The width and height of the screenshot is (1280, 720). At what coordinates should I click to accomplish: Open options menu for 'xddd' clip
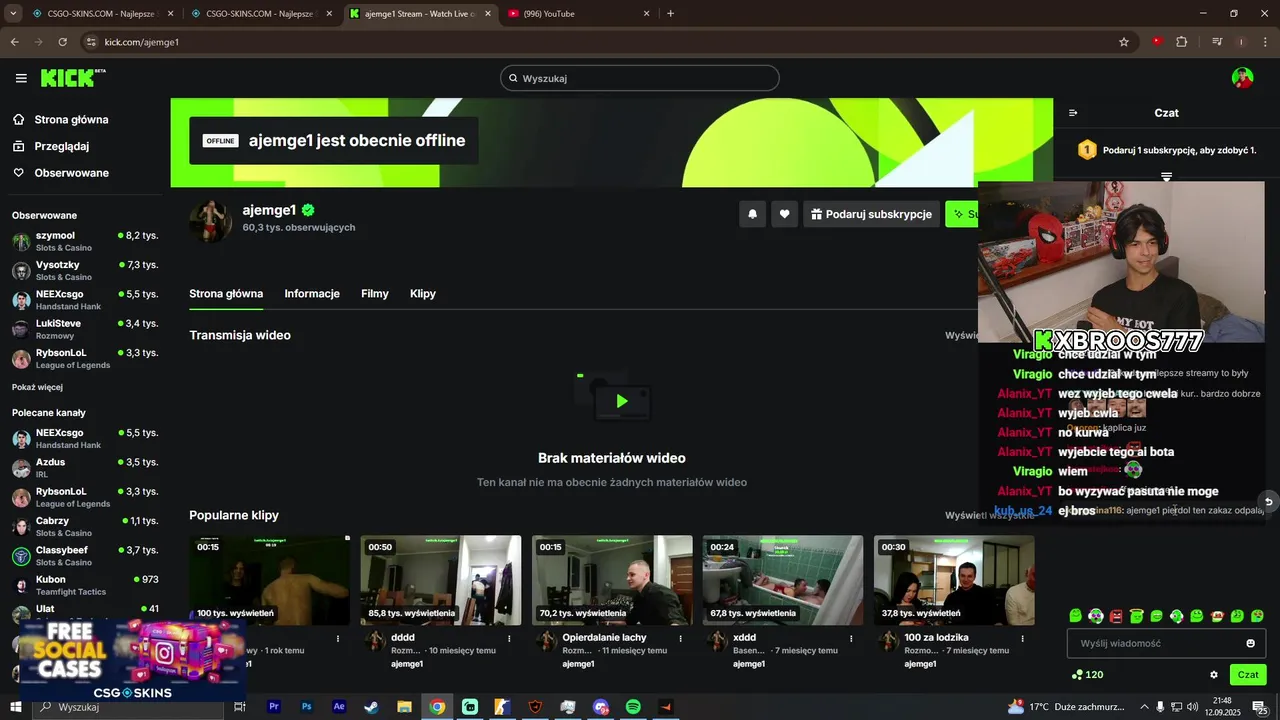click(852, 638)
